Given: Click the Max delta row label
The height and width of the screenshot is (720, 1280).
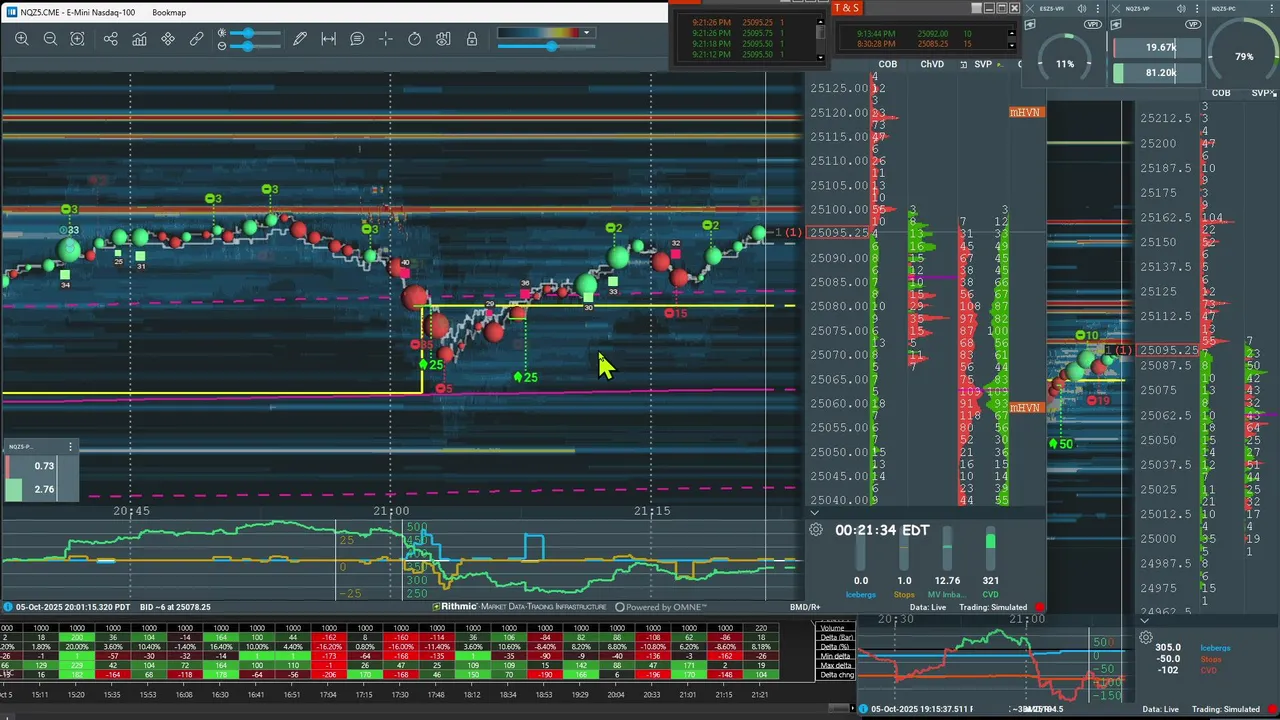Looking at the screenshot, I should click(x=834, y=665).
